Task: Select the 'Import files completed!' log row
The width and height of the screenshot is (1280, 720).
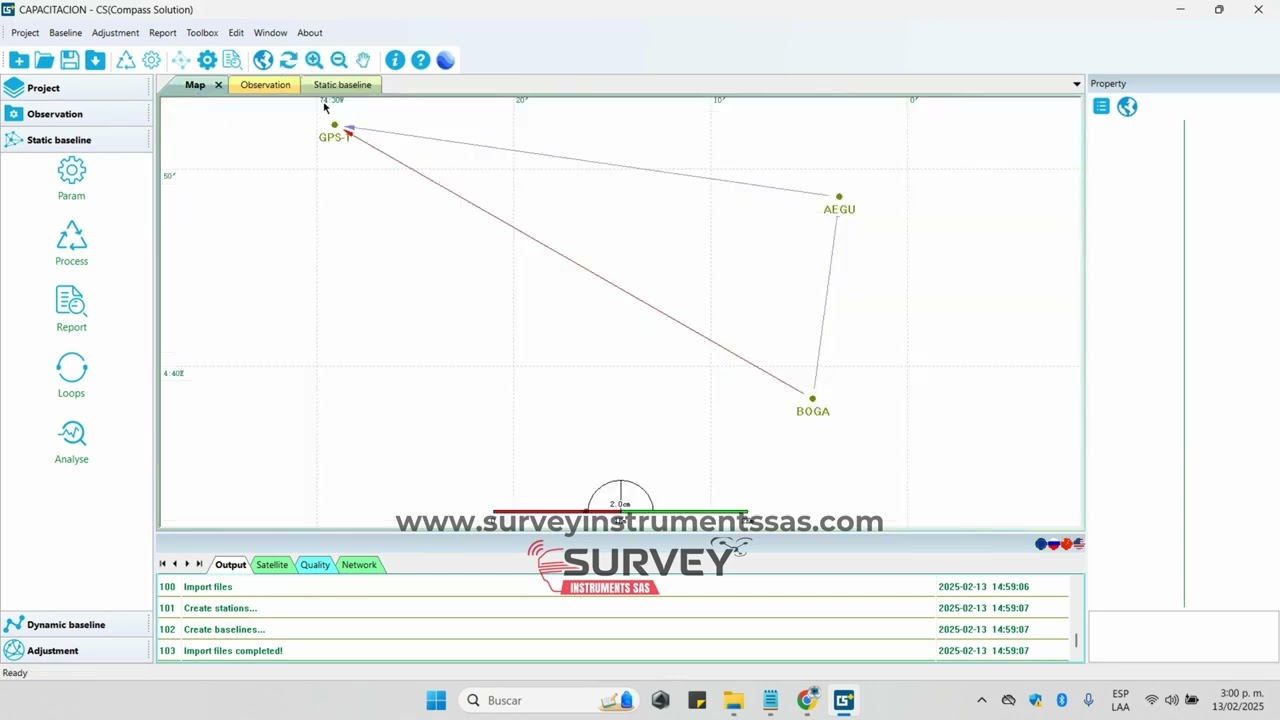Action: click(614, 651)
